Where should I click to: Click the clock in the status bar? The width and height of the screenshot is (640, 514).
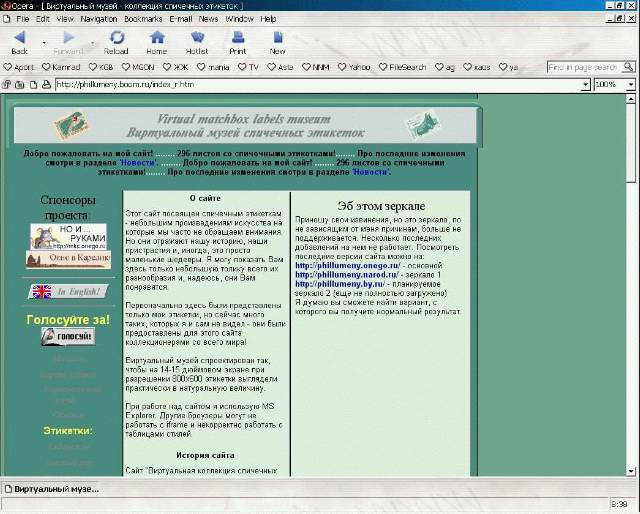click(x=619, y=504)
